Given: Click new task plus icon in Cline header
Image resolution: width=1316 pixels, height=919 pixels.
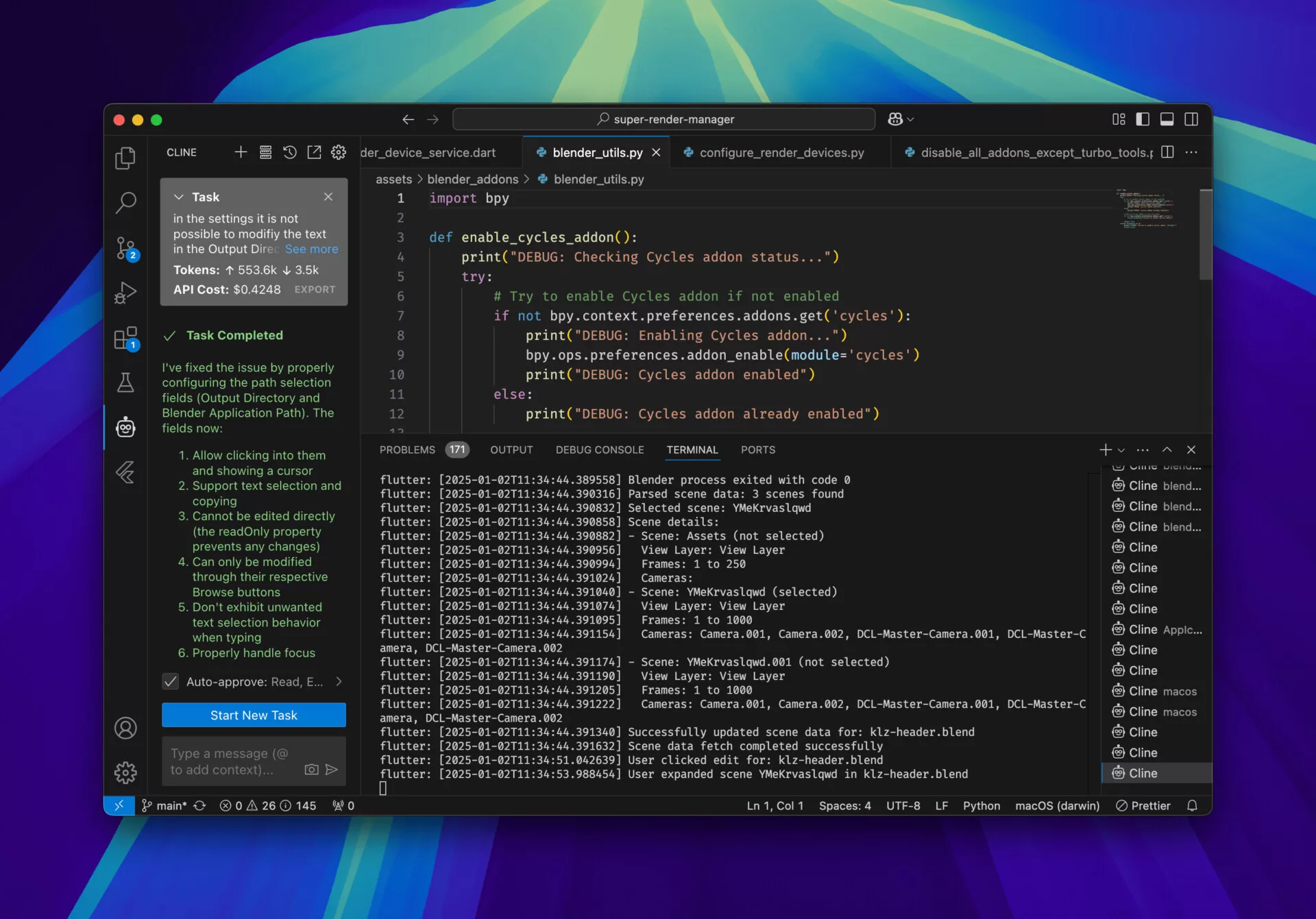Looking at the screenshot, I should (241, 152).
